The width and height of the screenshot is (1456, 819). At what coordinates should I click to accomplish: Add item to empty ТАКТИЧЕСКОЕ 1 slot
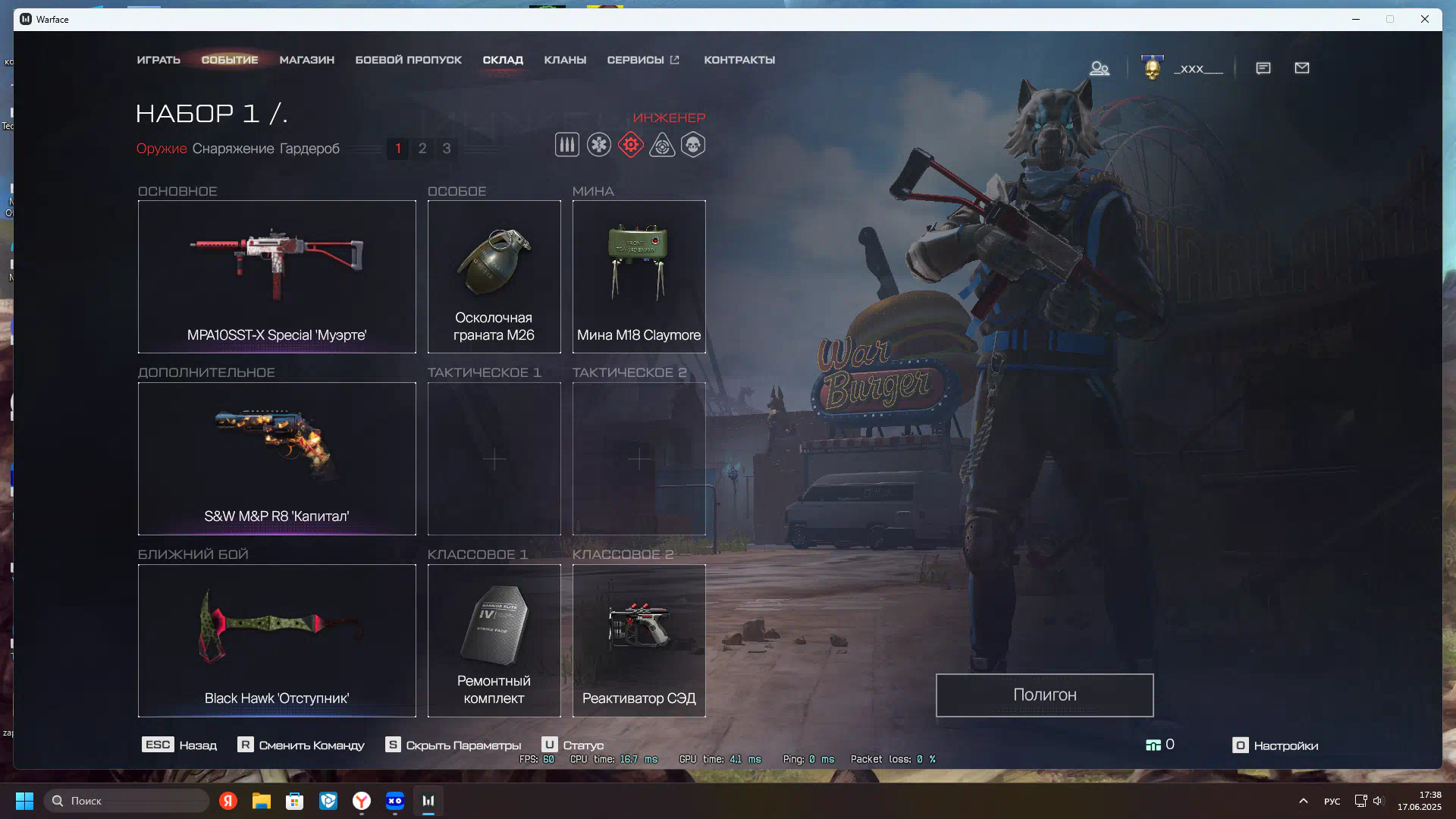point(494,459)
